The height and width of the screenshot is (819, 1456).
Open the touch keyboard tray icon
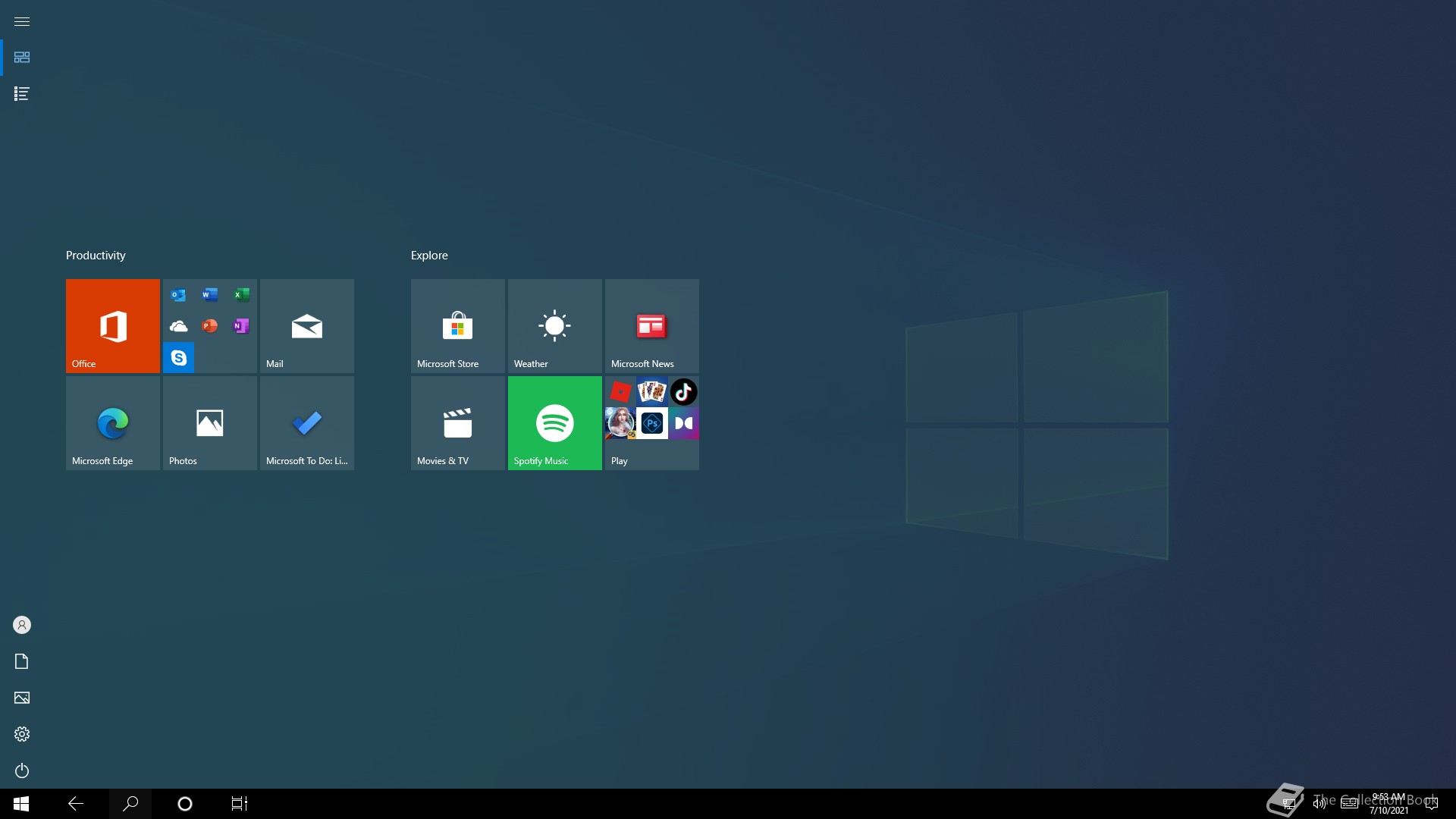click(1350, 804)
